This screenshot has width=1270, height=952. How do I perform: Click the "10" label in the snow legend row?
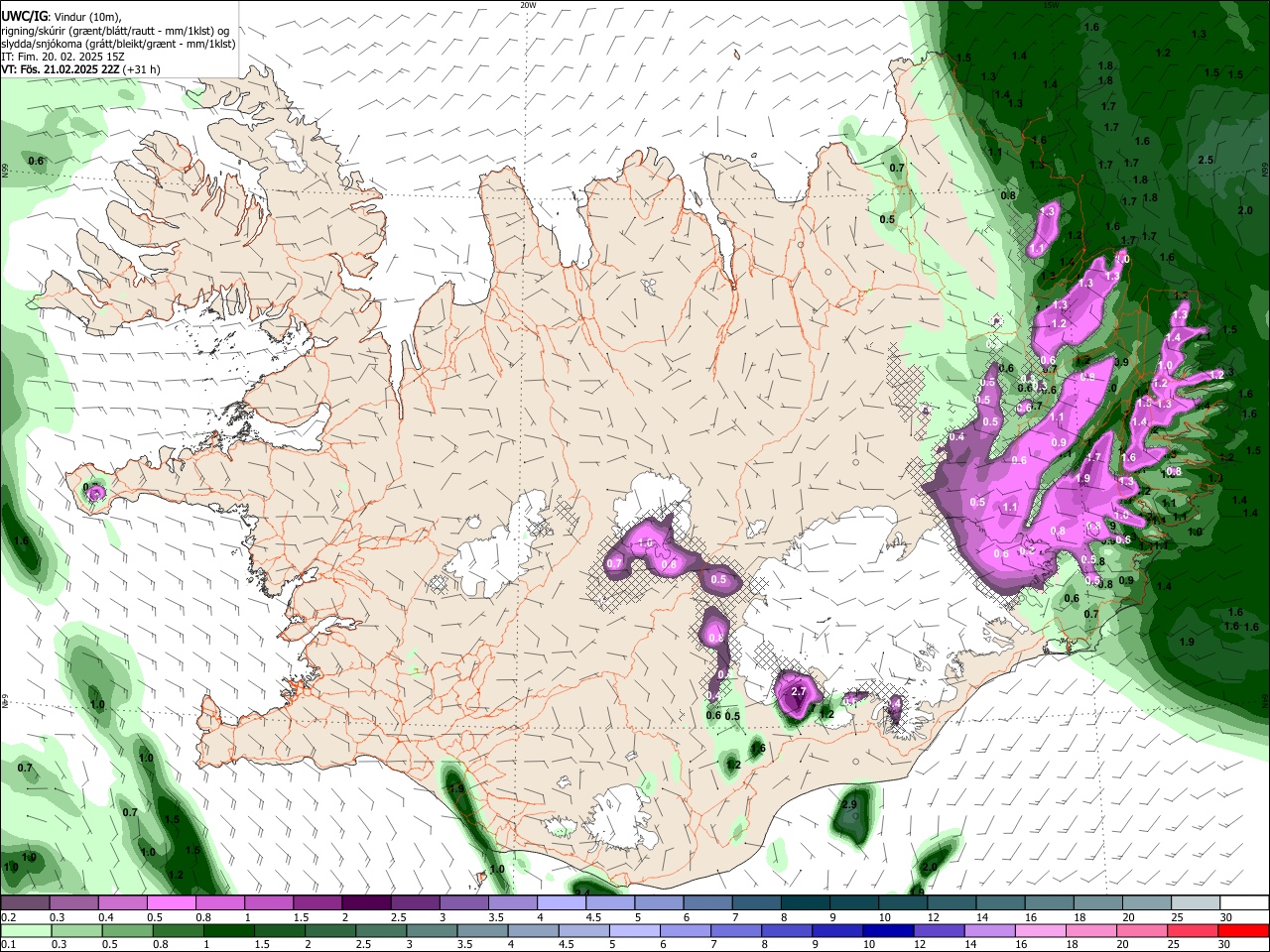[884, 918]
